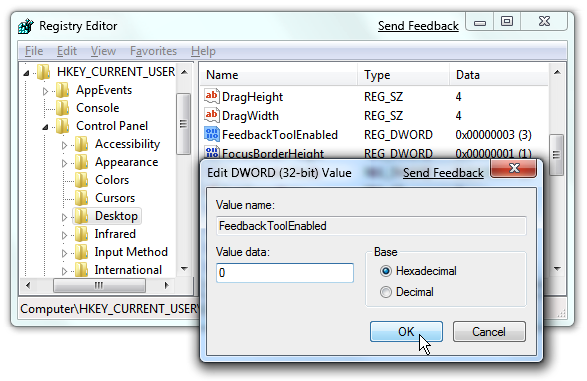Expand the Desktop tree node
The image size is (587, 381).
coord(64,217)
